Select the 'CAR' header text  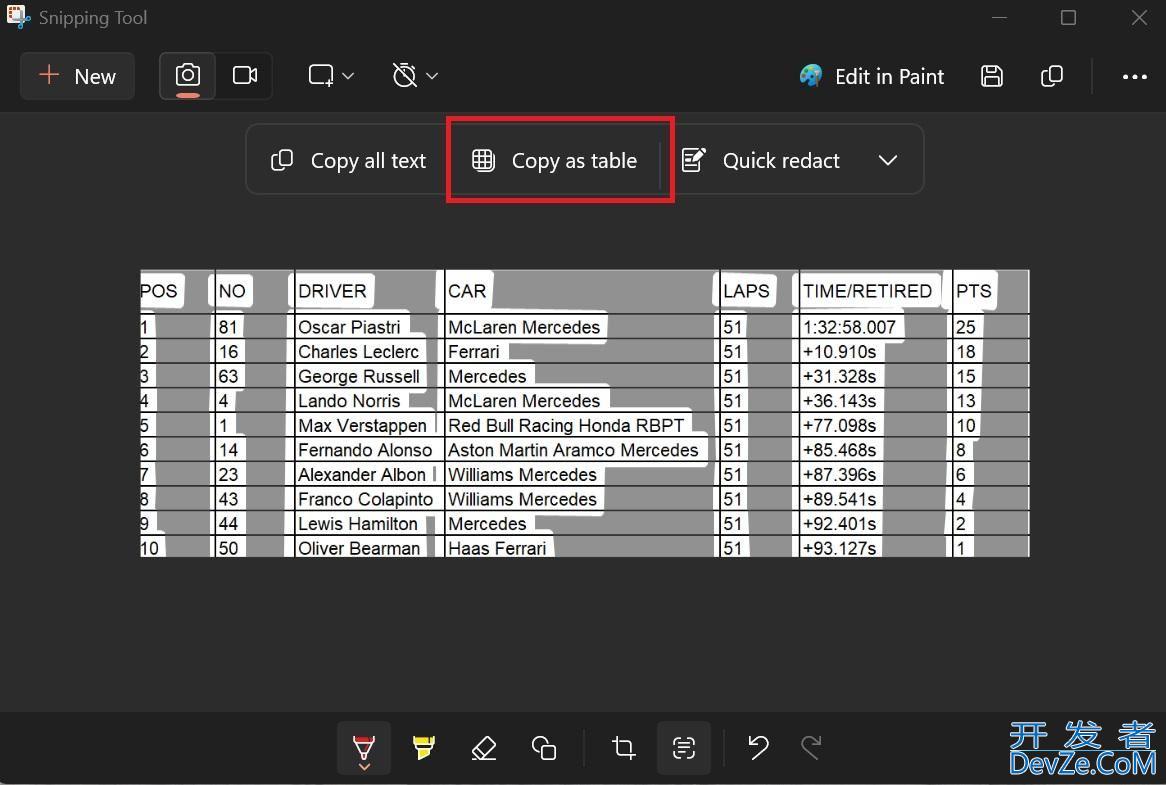pos(467,291)
